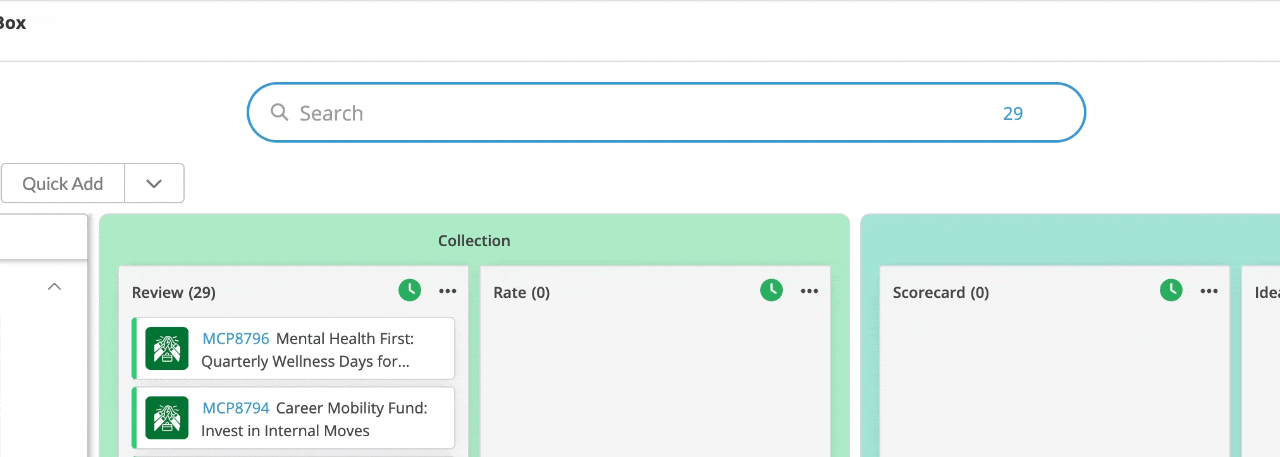Collapse the left panel with the chevron

pos(55,287)
